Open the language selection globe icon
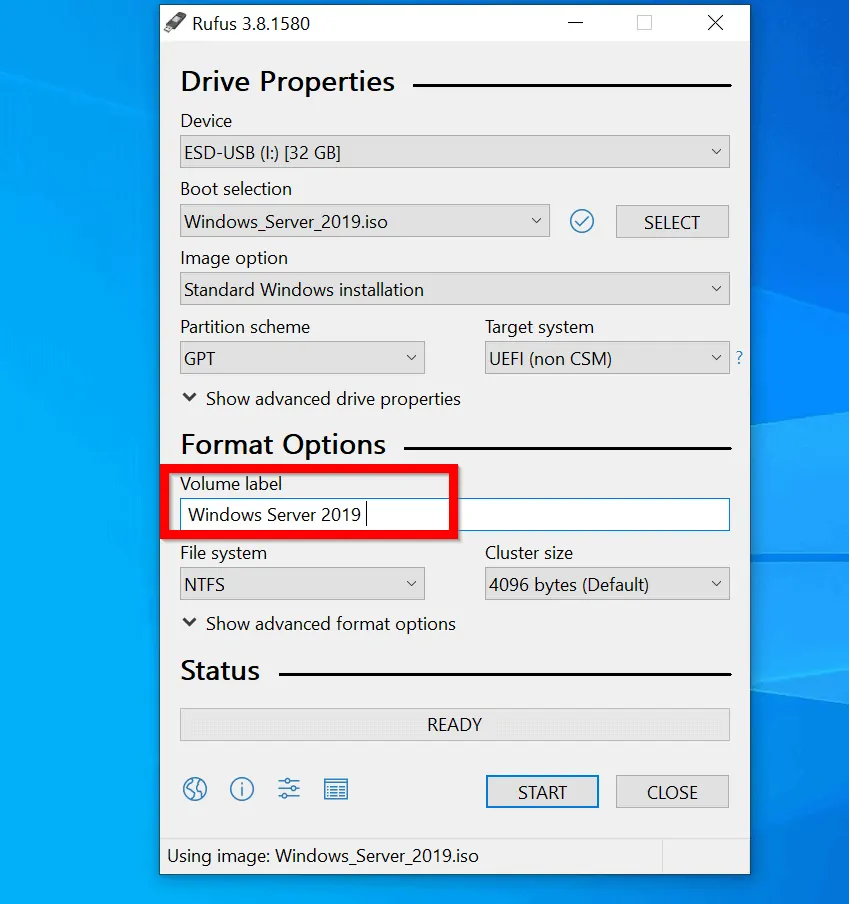This screenshot has height=904, width=849. [x=195, y=789]
